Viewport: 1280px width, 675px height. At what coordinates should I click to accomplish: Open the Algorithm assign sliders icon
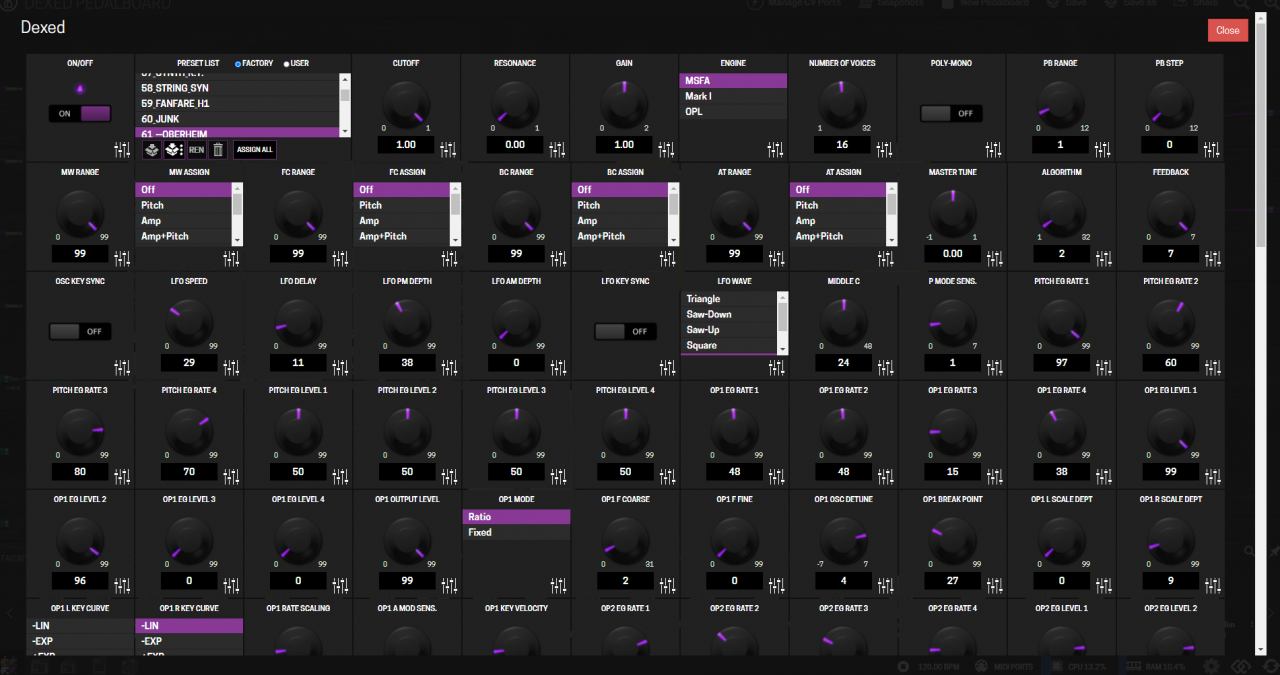point(1103,259)
